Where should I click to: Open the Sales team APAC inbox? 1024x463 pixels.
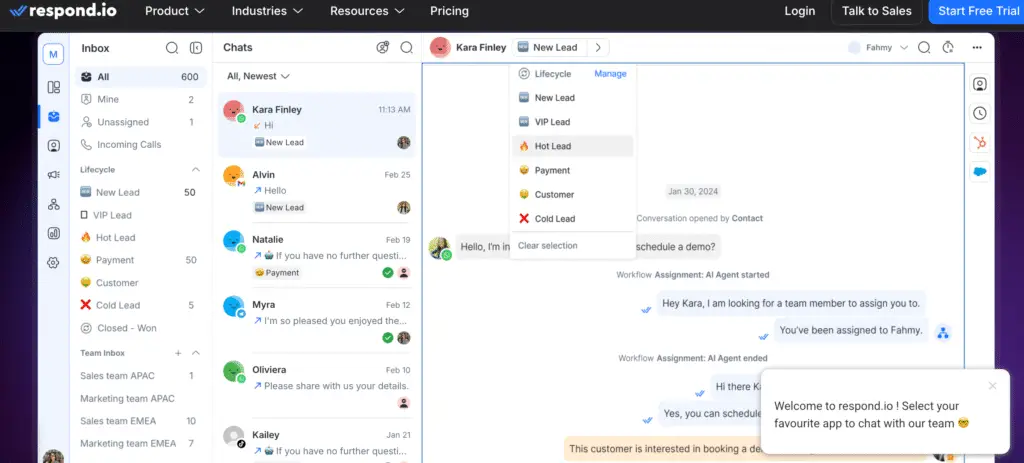[x=140, y=375]
